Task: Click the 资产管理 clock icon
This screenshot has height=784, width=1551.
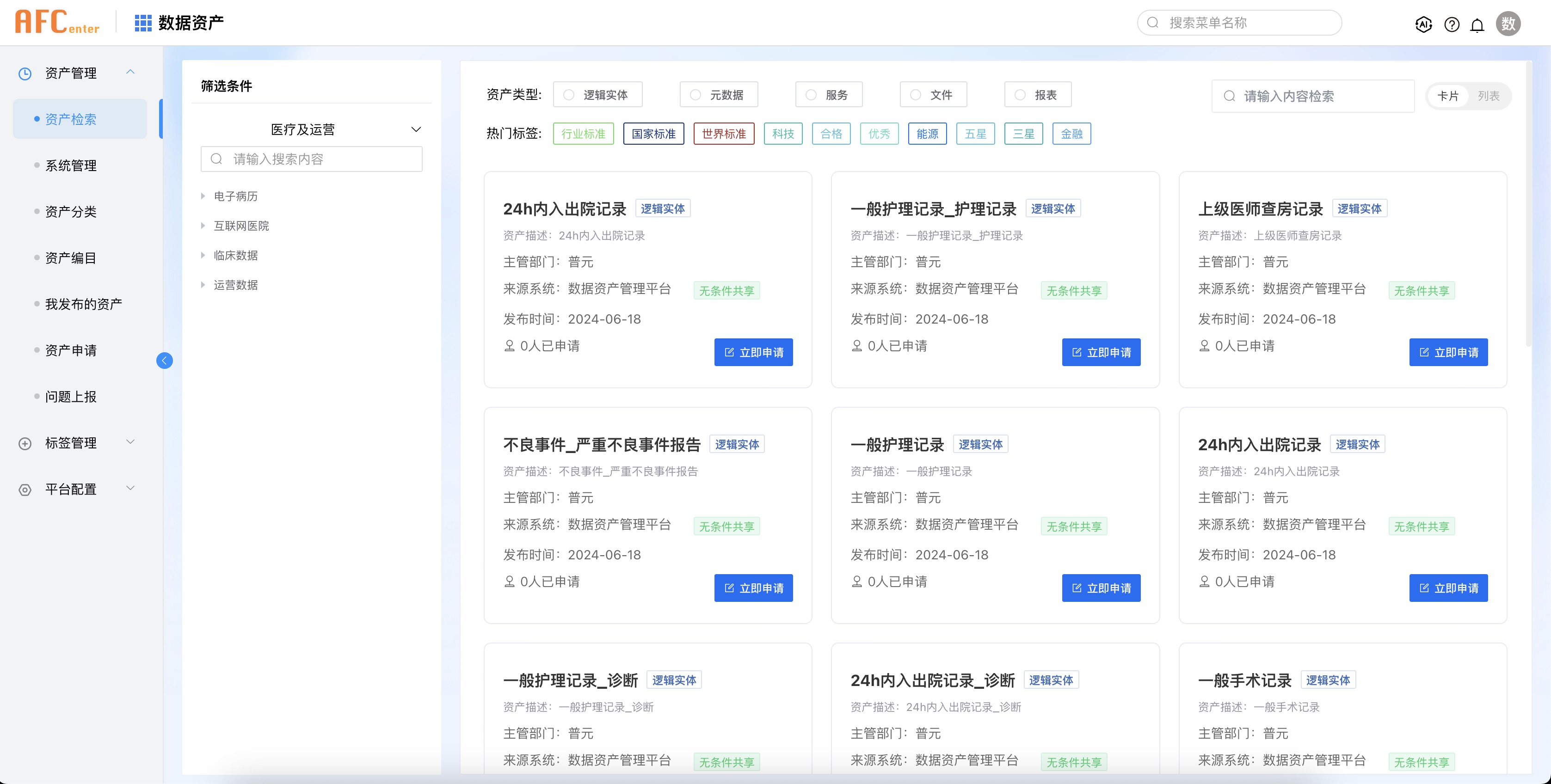Action: coord(25,73)
